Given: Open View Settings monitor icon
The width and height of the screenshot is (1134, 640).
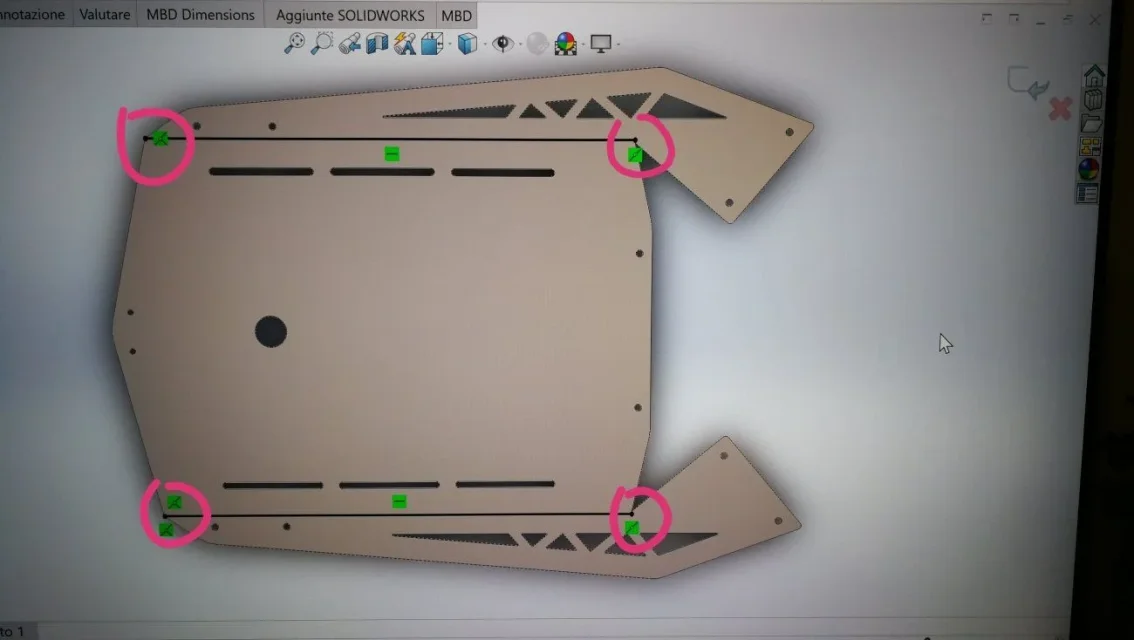Looking at the screenshot, I should pos(600,44).
